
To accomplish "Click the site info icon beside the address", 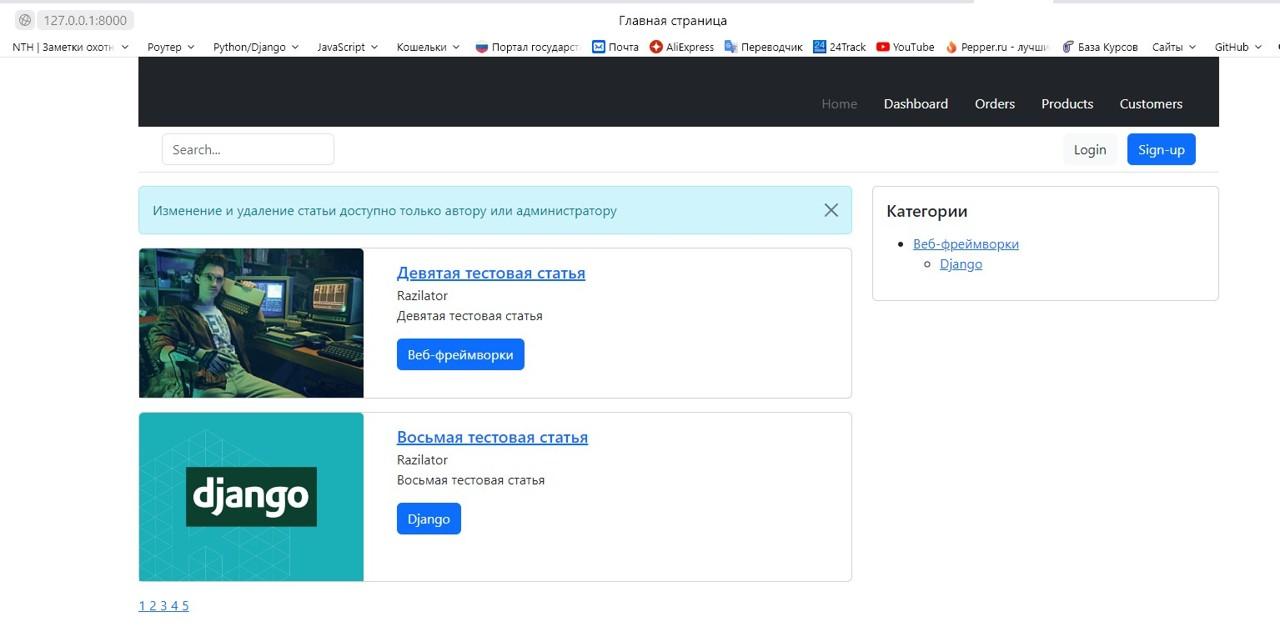I will coord(25,20).
